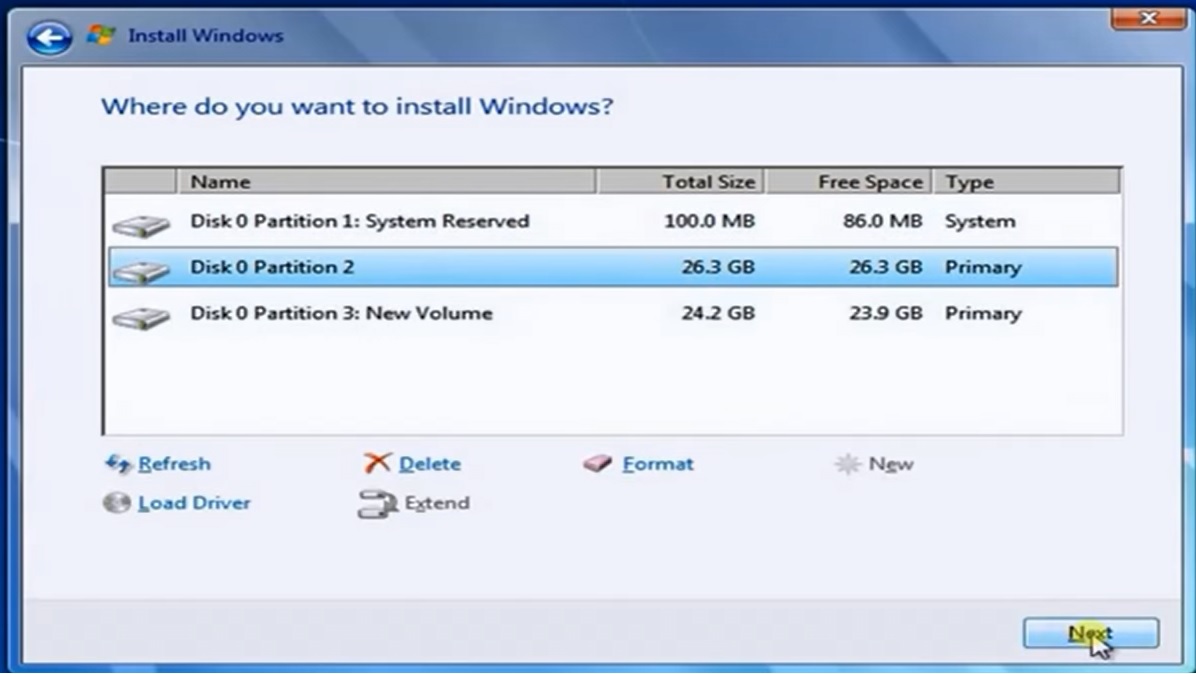Click the New partition star icon
Viewport: 1196px width, 674px height.
coord(847,464)
